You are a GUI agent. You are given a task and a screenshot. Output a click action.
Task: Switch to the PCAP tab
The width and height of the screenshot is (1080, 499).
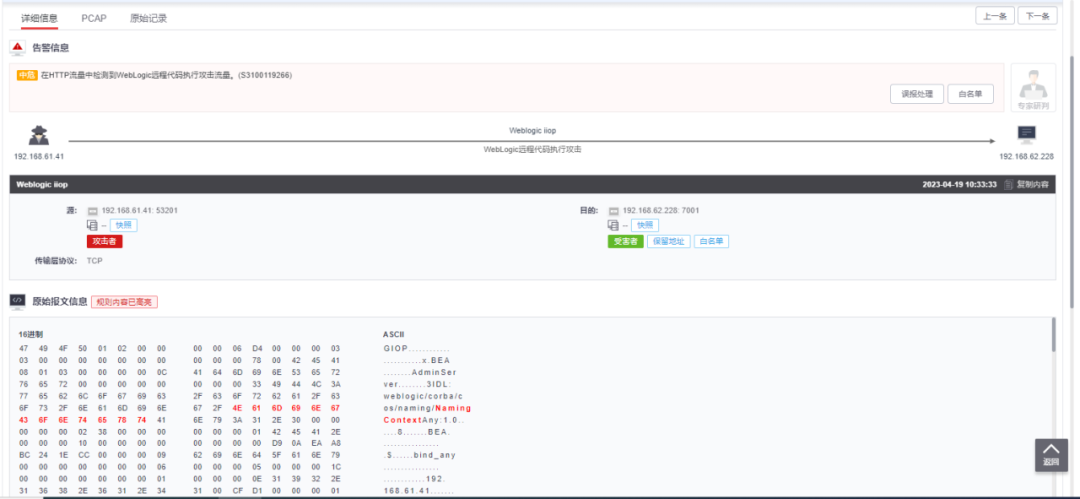pos(94,18)
